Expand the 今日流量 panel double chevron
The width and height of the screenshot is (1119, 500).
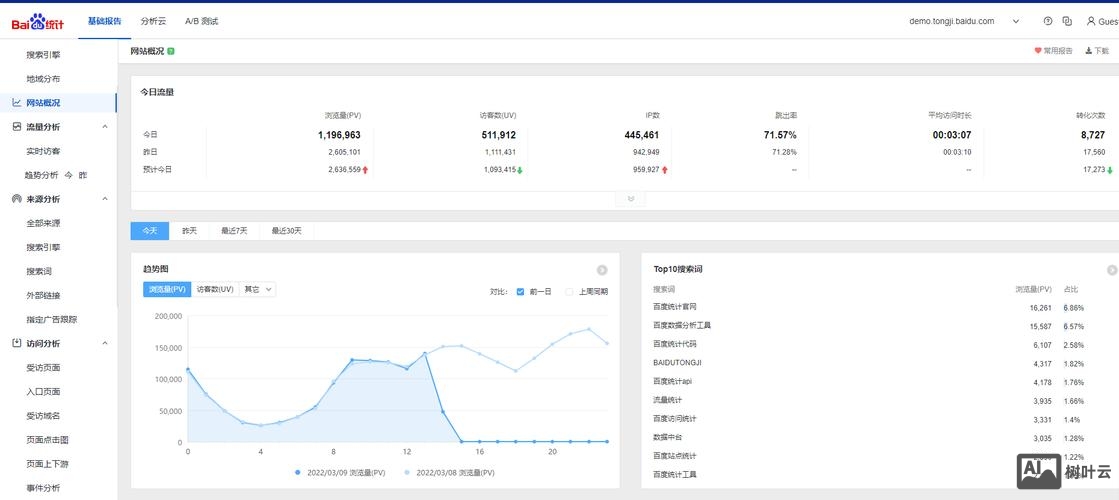point(630,199)
